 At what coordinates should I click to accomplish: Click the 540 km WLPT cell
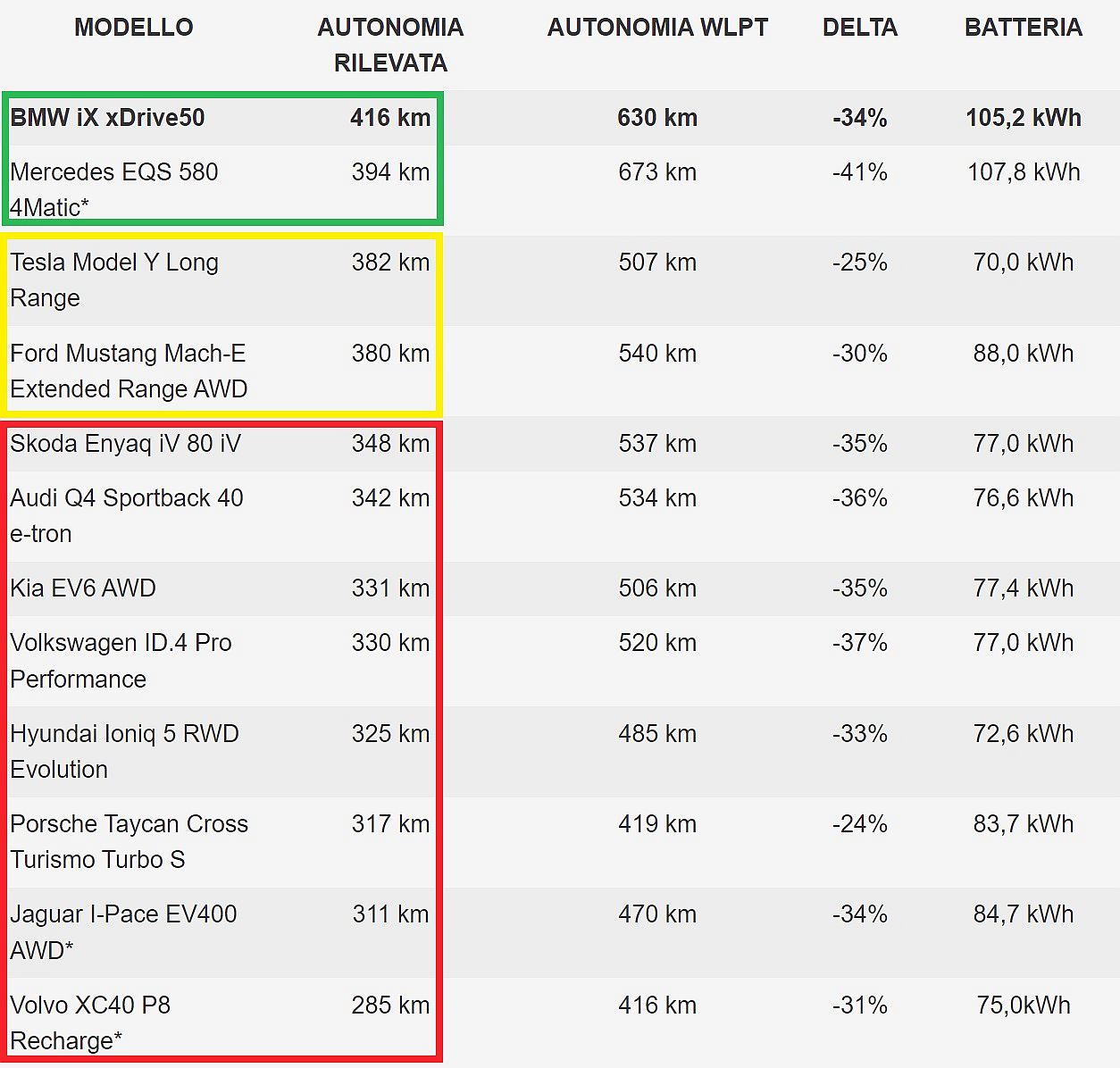point(657,353)
